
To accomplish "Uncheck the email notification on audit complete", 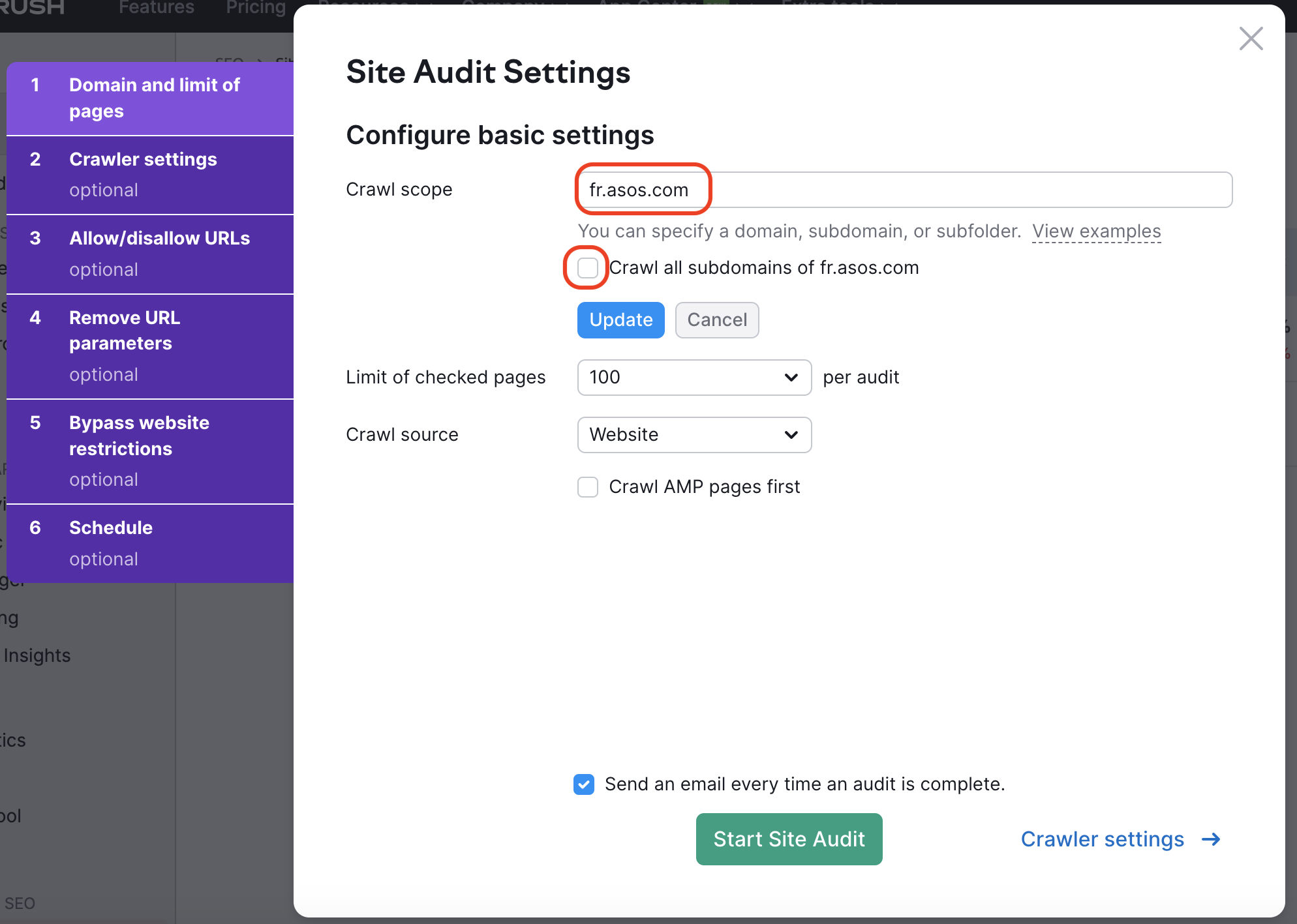I will (584, 784).
